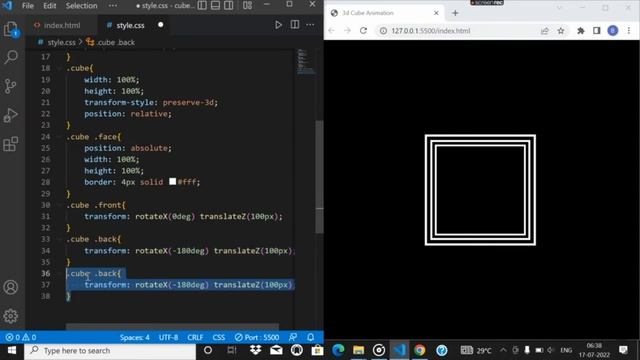Open the #fff color swatch picker
This screenshot has width=640, height=360.
(x=173, y=181)
